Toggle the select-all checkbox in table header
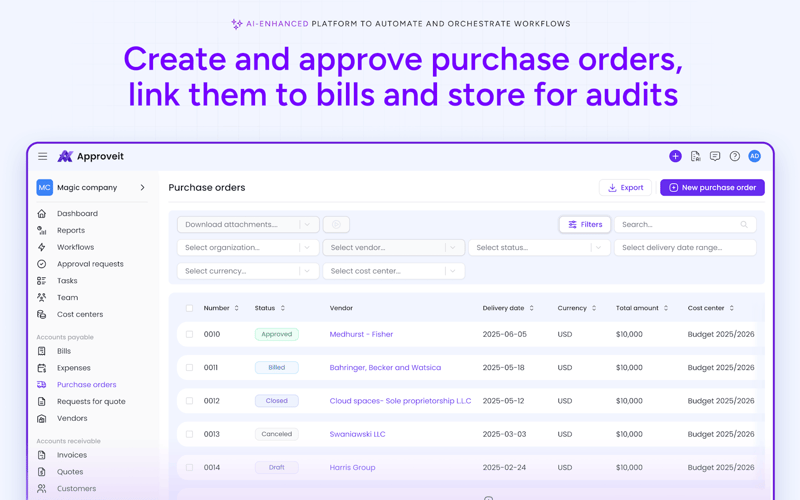 click(x=189, y=308)
